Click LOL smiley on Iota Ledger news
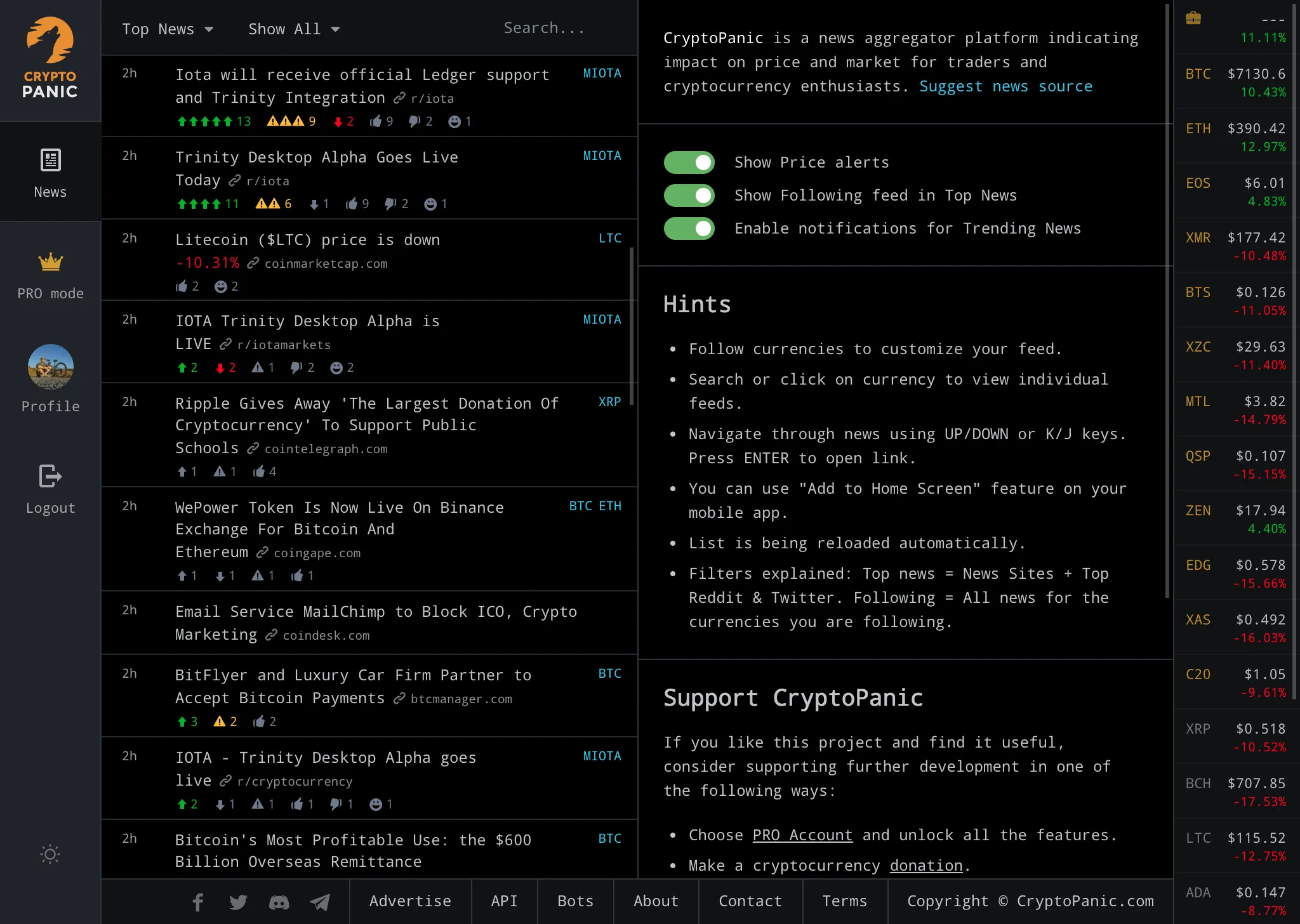Screen dimensions: 1300x924 (x=460, y=121)
